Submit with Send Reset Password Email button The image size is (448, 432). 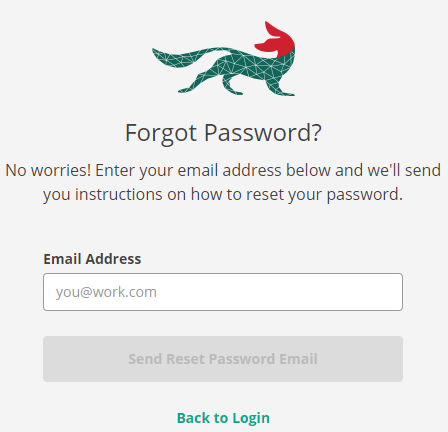(x=223, y=359)
